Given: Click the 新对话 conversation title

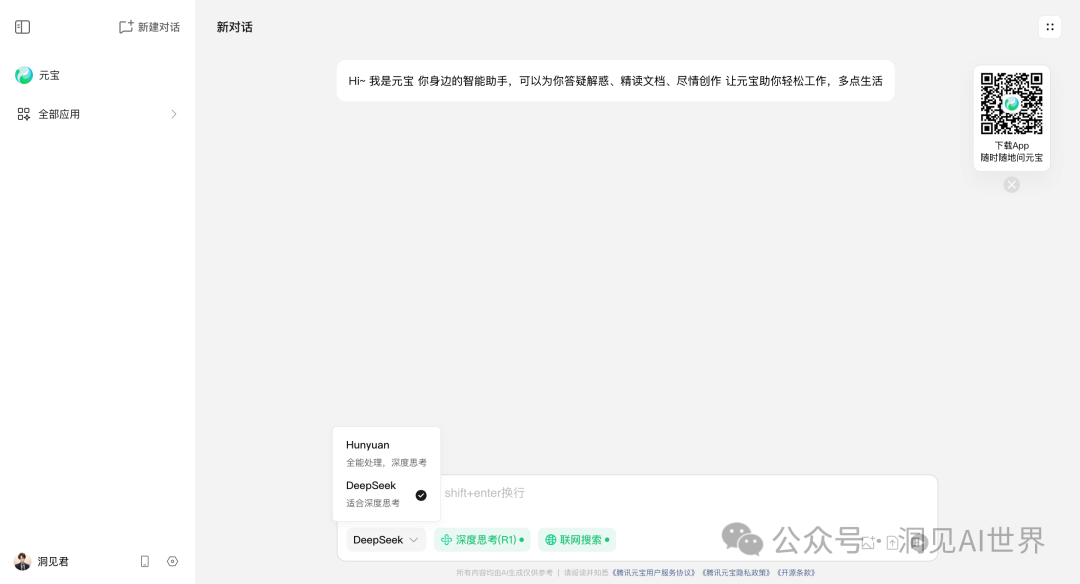Looking at the screenshot, I should pyautogui.click(x=234, y=27).
